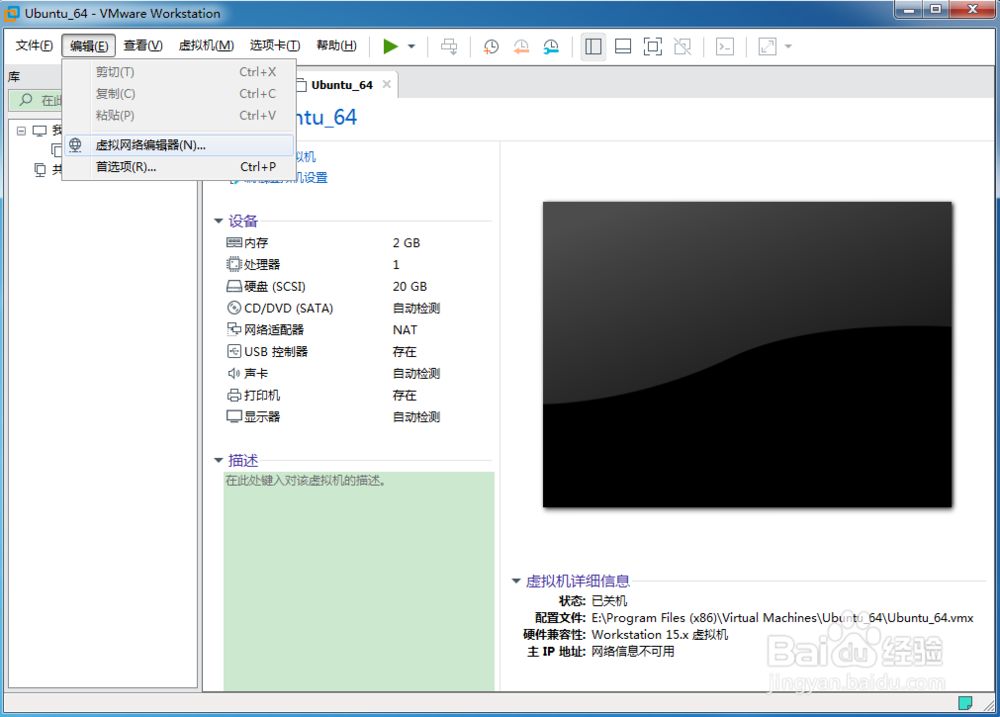The height and width of the screenshot is (717, 1000).
Task: Click the config file path text
Action: tap(783, 617)
